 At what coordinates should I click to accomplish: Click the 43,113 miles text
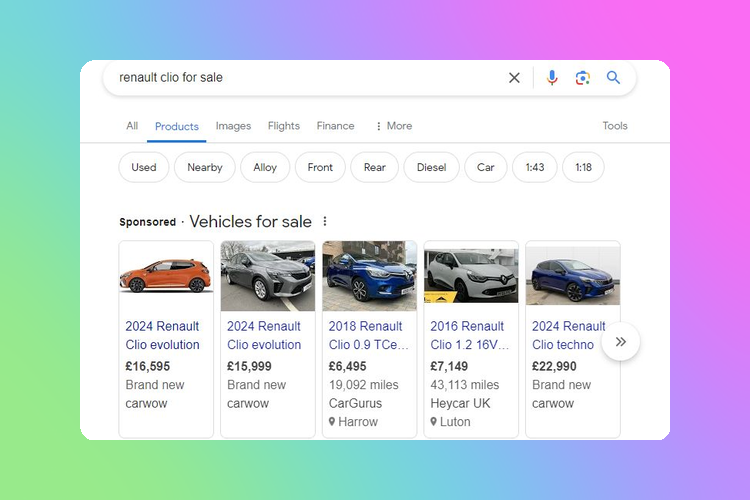[x=464, y=385]
